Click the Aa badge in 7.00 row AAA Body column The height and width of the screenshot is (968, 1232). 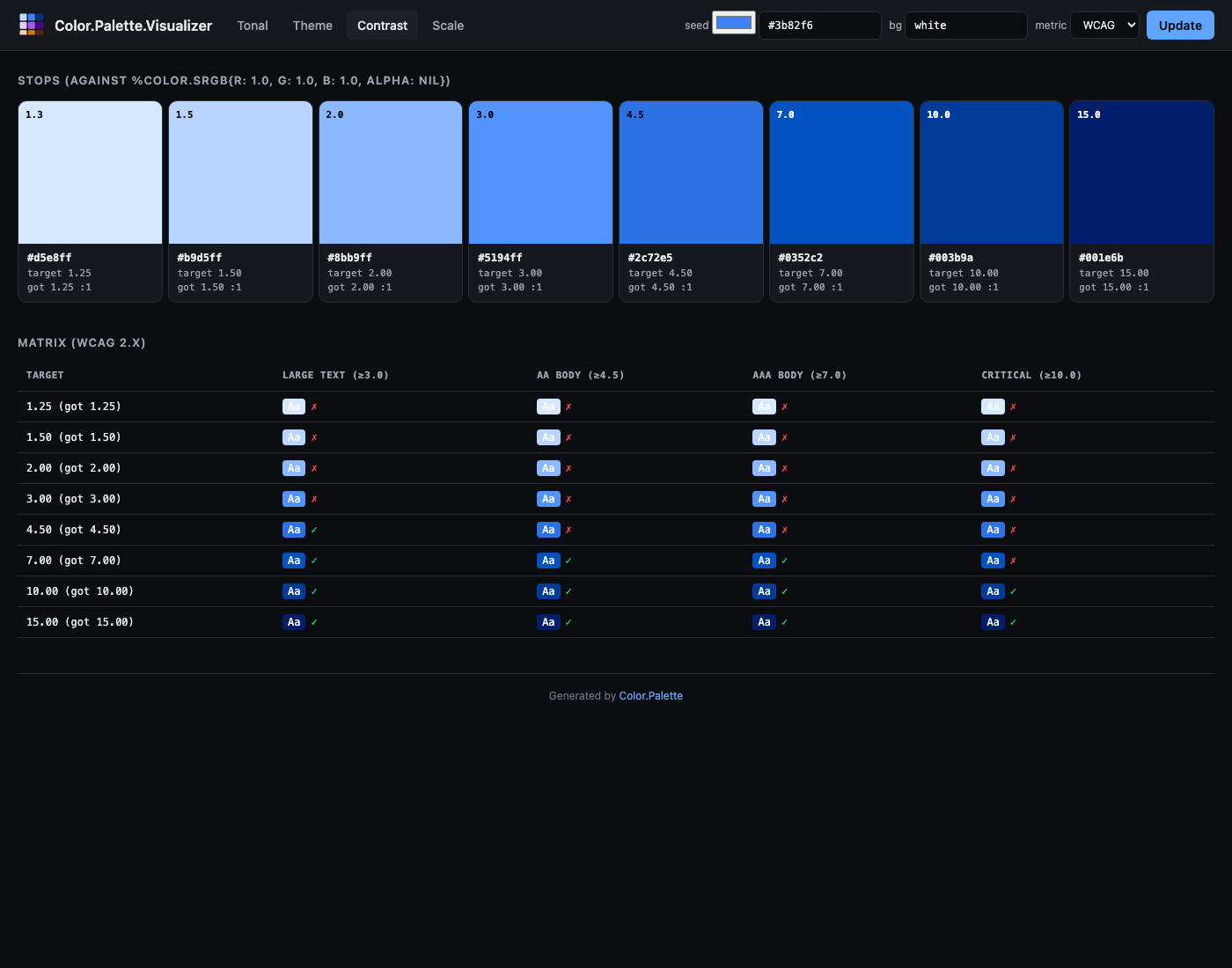click(x=764, y=561)
